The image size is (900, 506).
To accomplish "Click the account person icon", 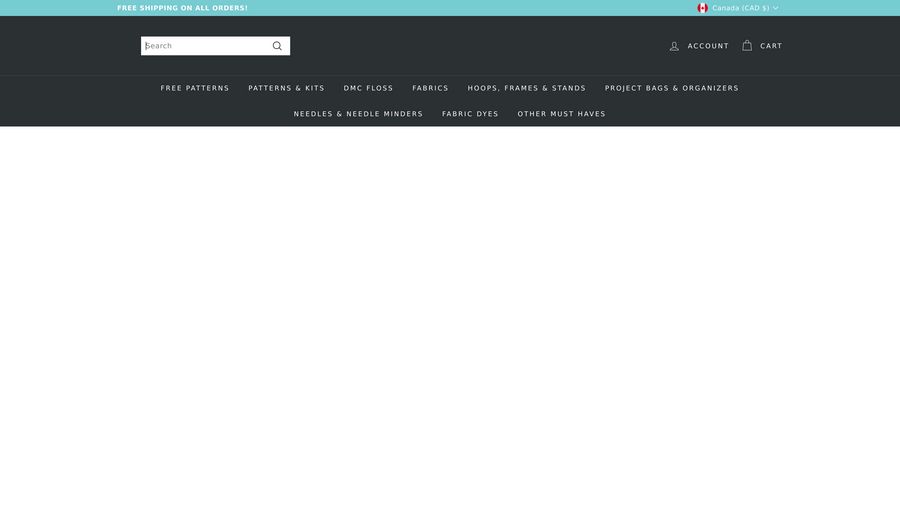I will (x=674, y=46).
